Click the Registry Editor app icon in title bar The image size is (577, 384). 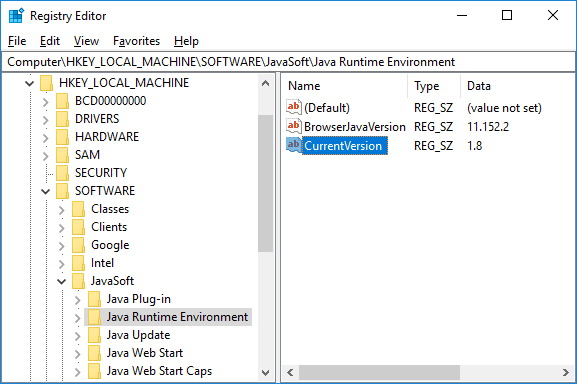click(16, 16)
